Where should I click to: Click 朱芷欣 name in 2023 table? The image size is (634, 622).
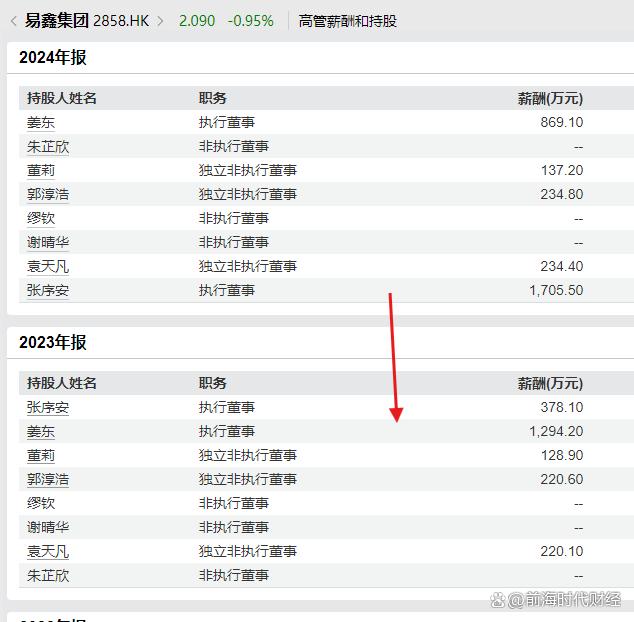pyautogui.click(x=48, y=575)
